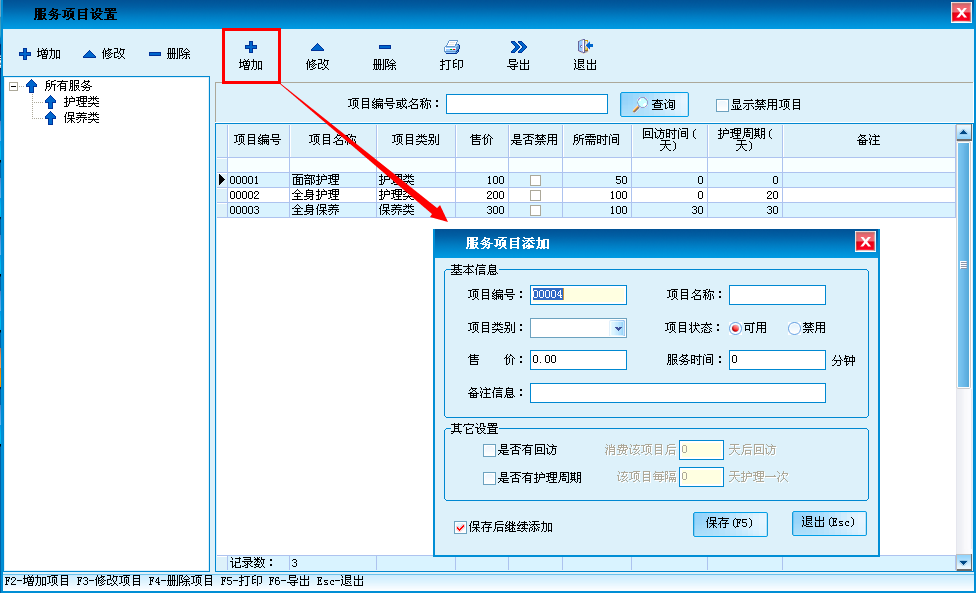The width and height of the screenshot is (976, 593).
Task: Click the 打印 printer icon
Action: (x=451, y=47)
